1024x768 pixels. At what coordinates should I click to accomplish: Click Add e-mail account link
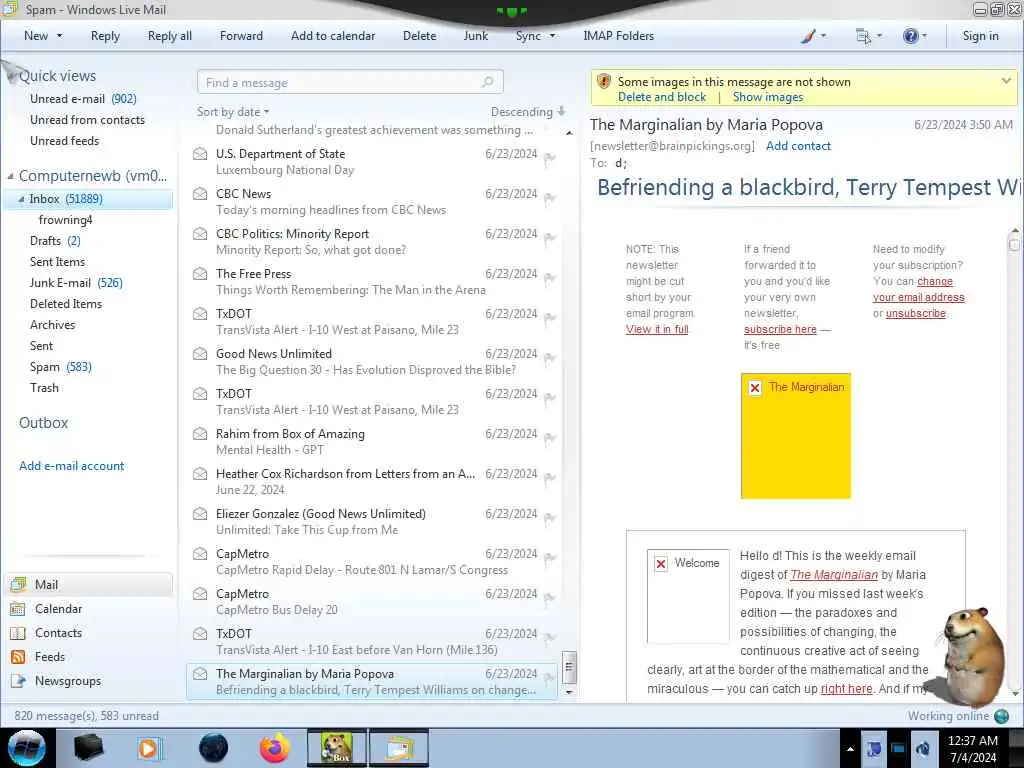71,466
